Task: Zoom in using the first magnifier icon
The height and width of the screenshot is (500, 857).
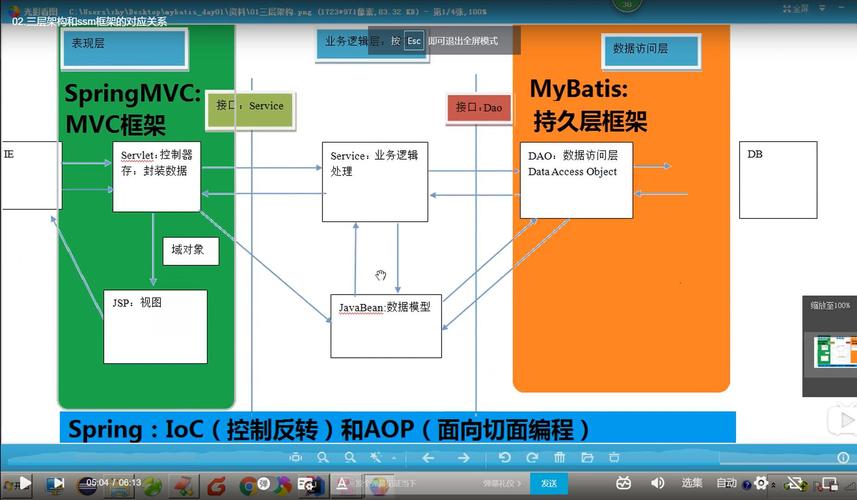Action: point(323,457)
